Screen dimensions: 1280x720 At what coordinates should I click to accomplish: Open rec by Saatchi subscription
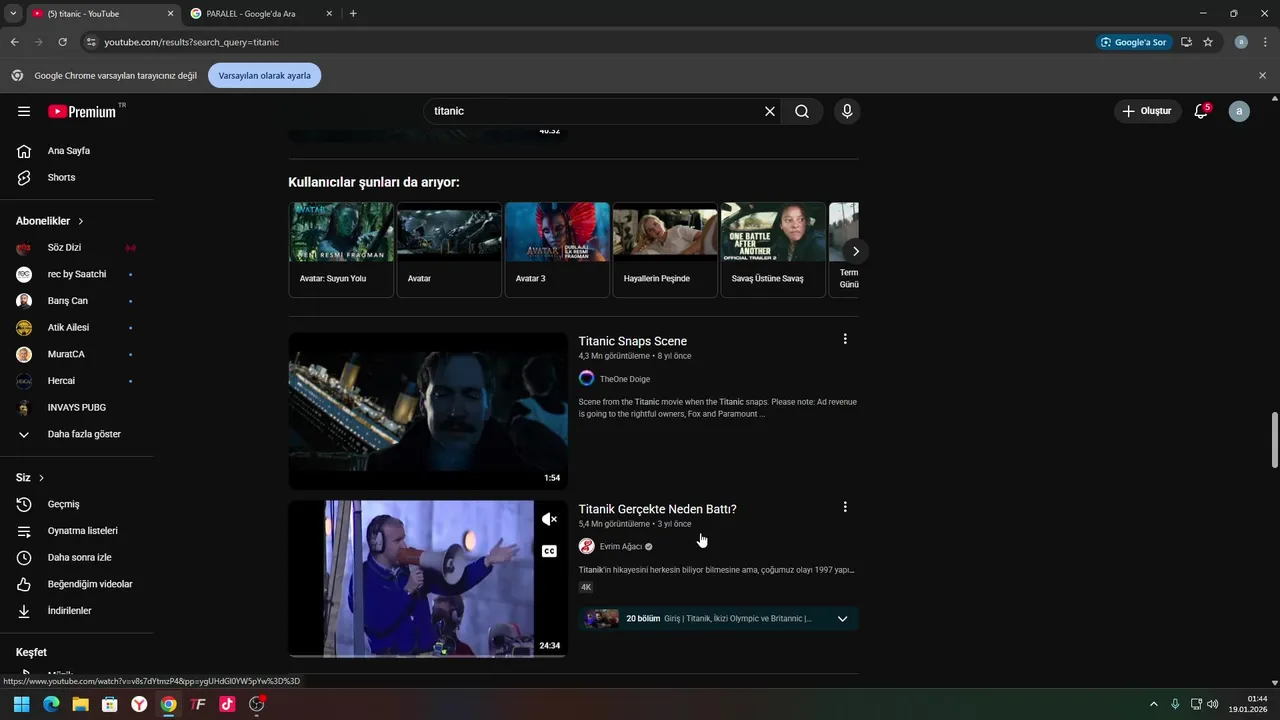click(x=77, y=274)
